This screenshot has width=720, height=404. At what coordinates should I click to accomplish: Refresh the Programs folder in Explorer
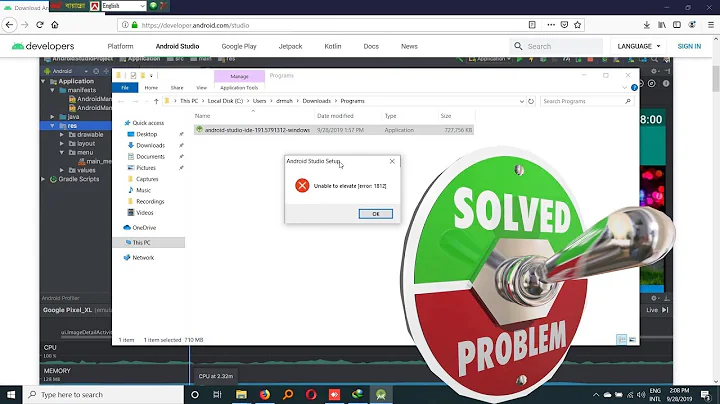click(531, 101)
